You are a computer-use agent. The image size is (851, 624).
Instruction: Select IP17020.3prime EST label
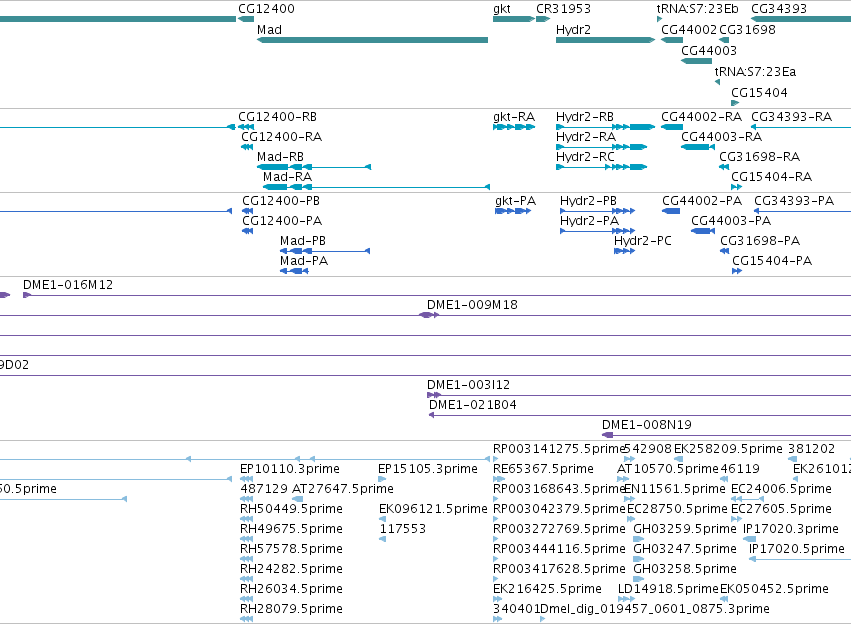coord(791,529)
